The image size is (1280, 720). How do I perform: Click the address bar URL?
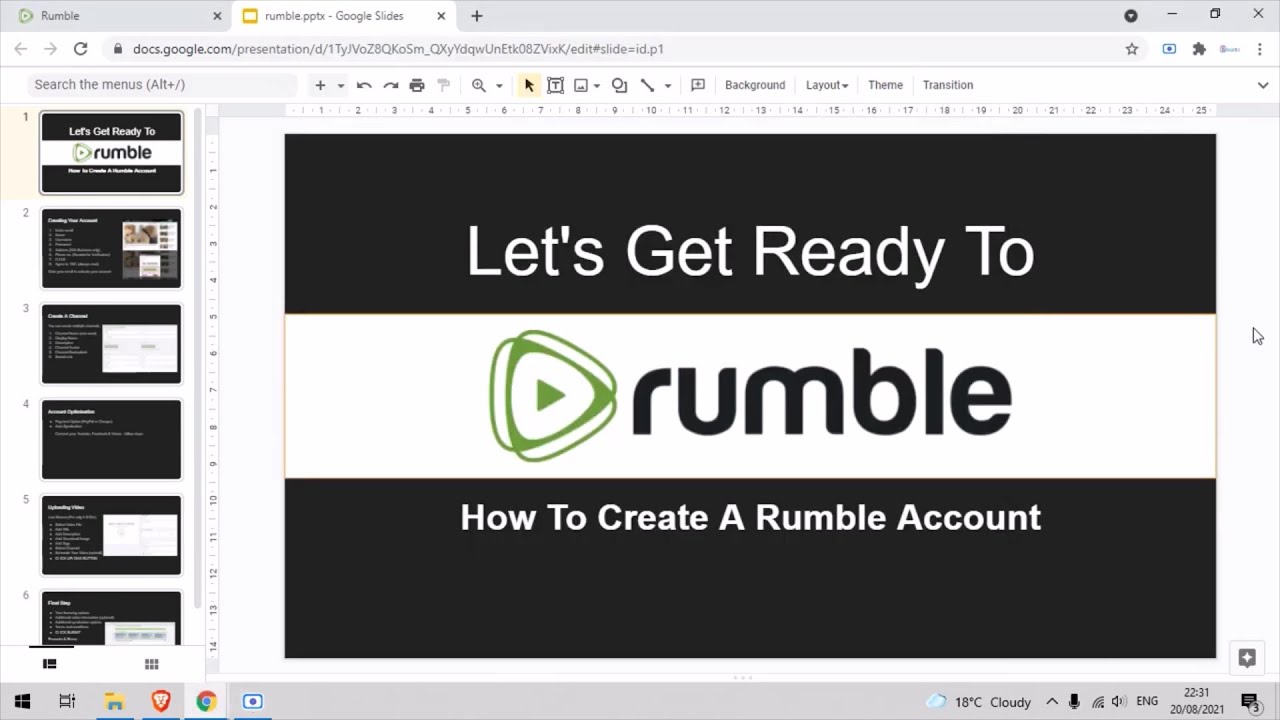tap(398, 49)
